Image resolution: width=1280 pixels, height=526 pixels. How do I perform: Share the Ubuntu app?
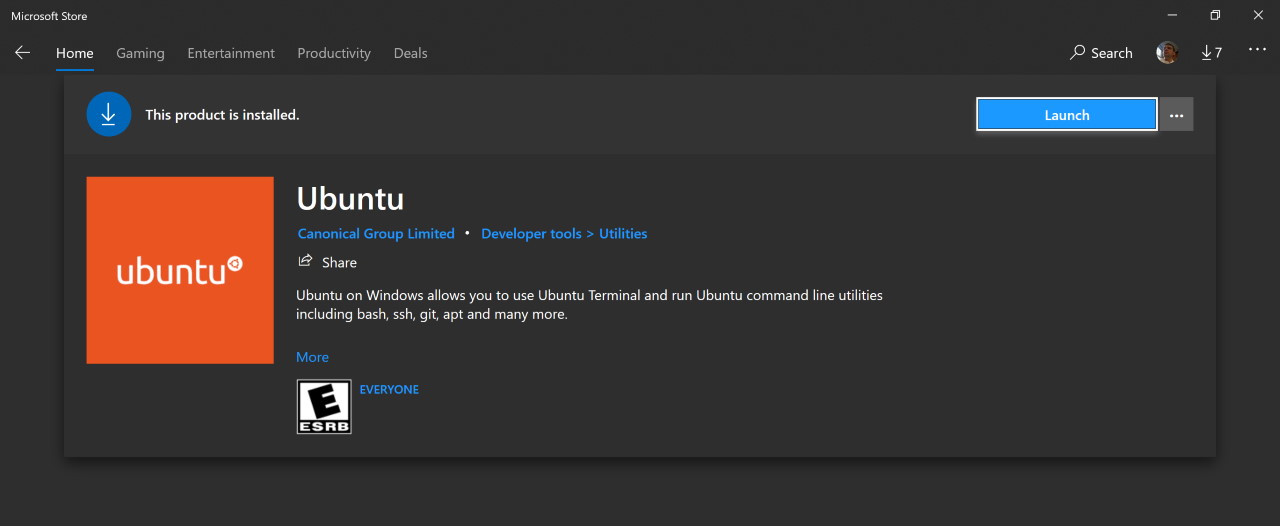(x=328, y=262)
